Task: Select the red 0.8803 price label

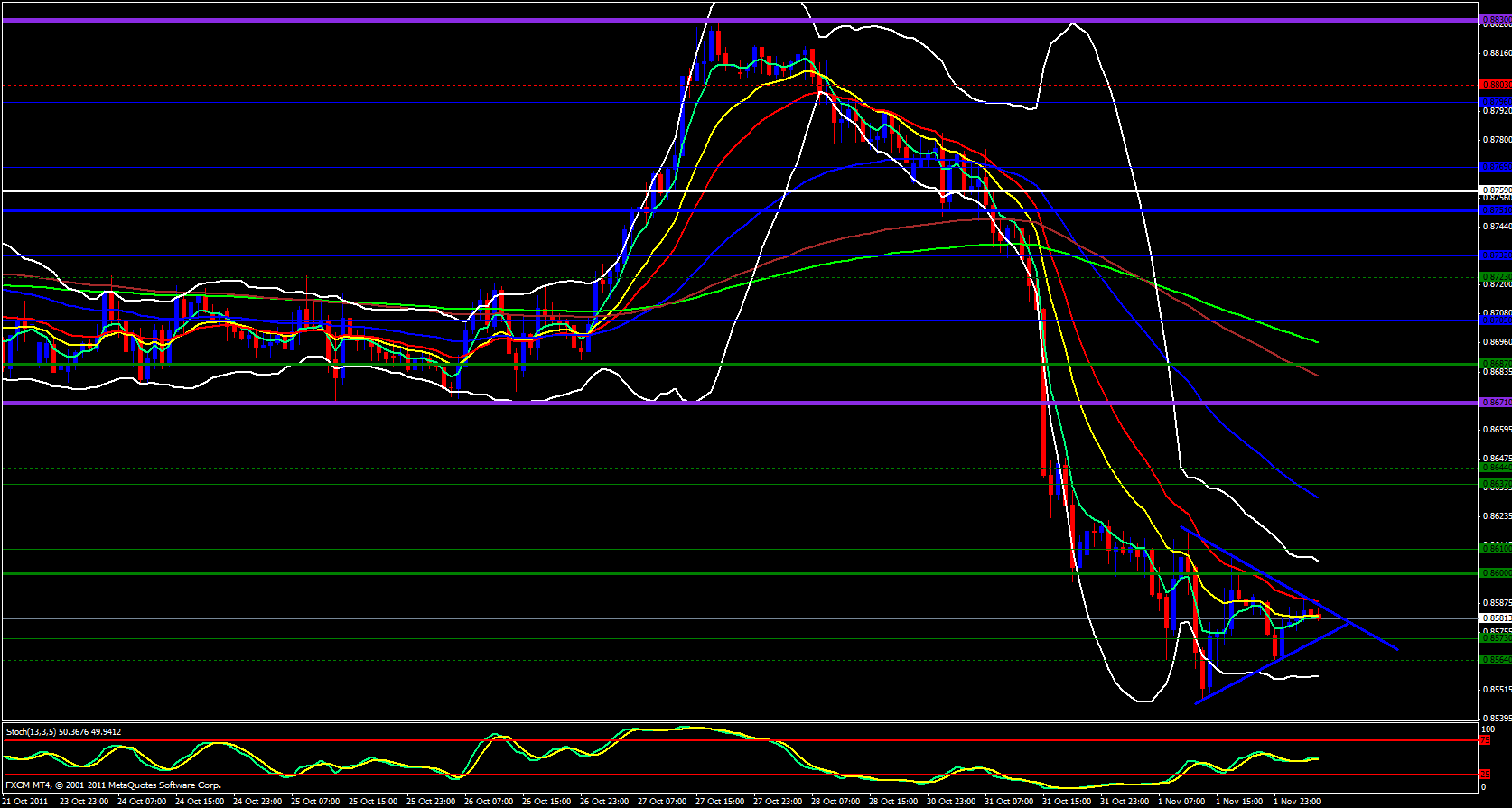Action: point(1495,84)
